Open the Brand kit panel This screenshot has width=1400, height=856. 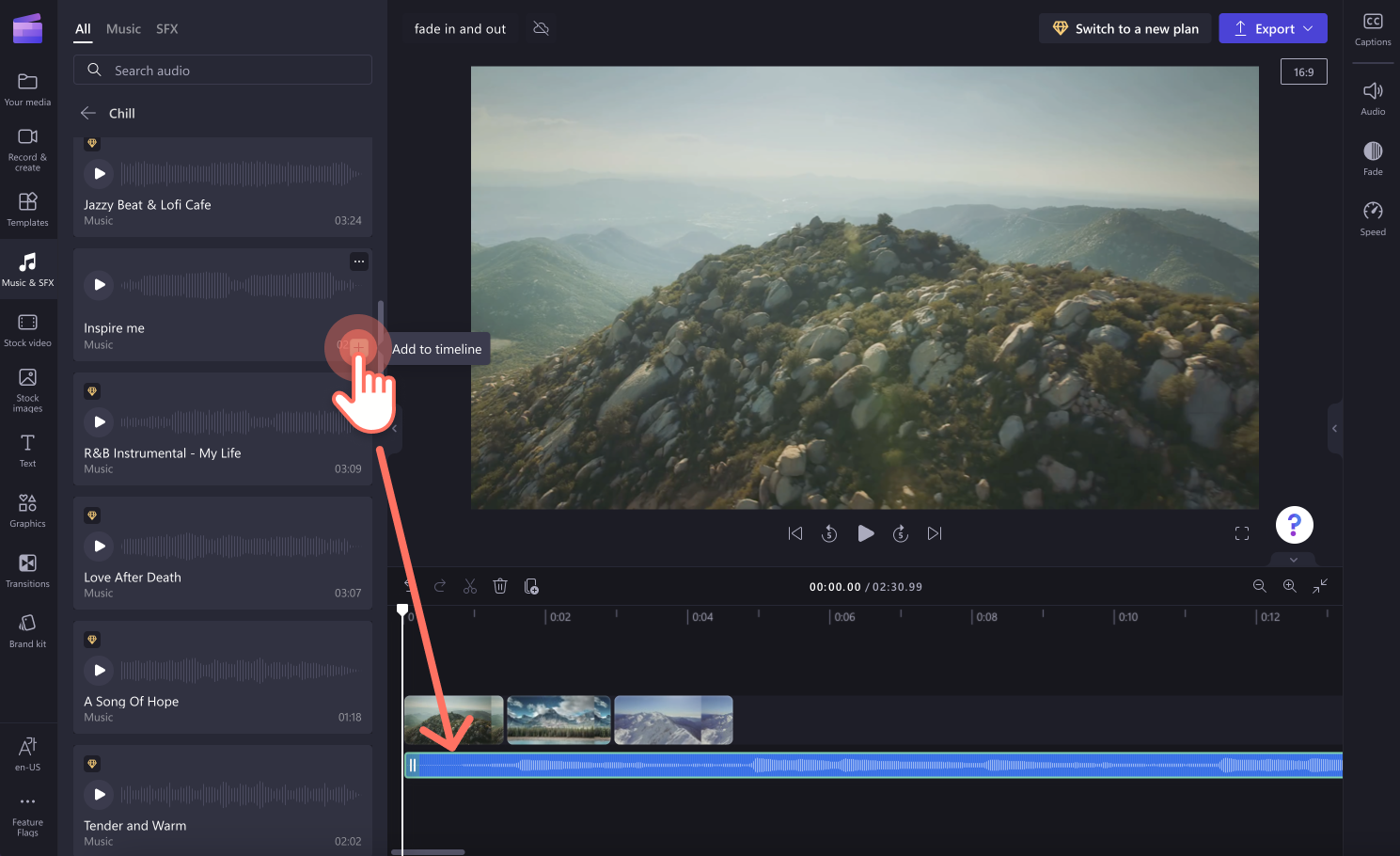tap(28, 628)
